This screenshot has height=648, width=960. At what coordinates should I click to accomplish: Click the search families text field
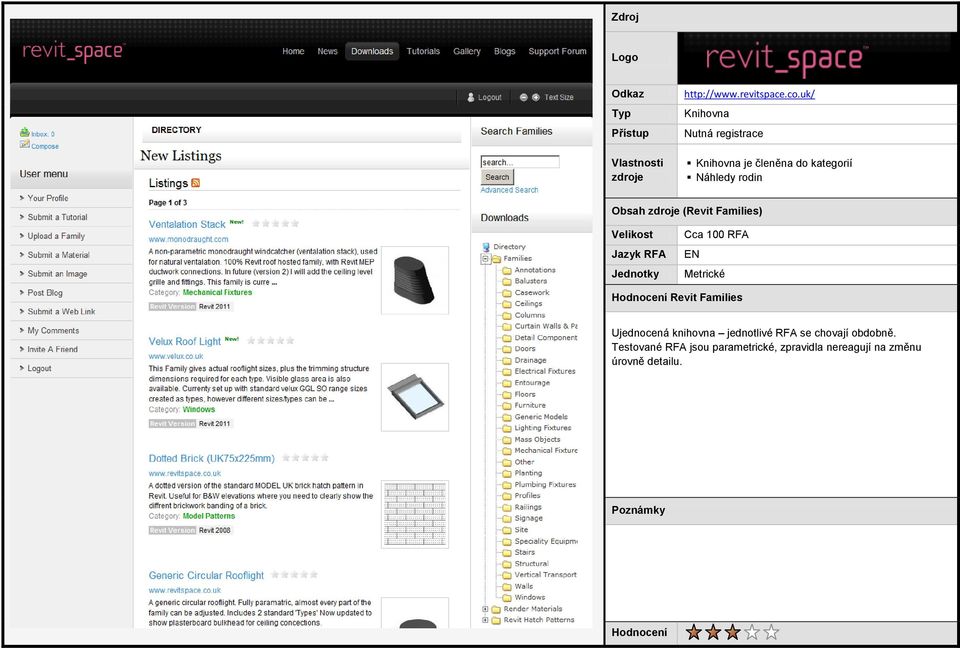pos(520,162)
